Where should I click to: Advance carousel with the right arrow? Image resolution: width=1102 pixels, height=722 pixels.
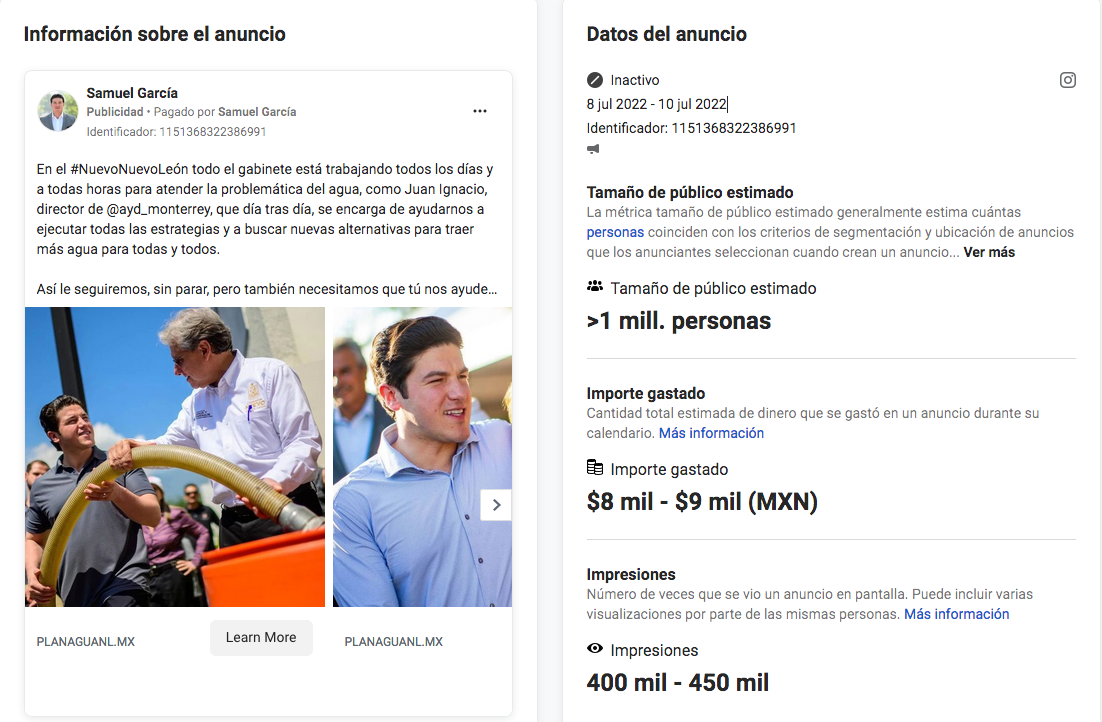tap(496, 505)
